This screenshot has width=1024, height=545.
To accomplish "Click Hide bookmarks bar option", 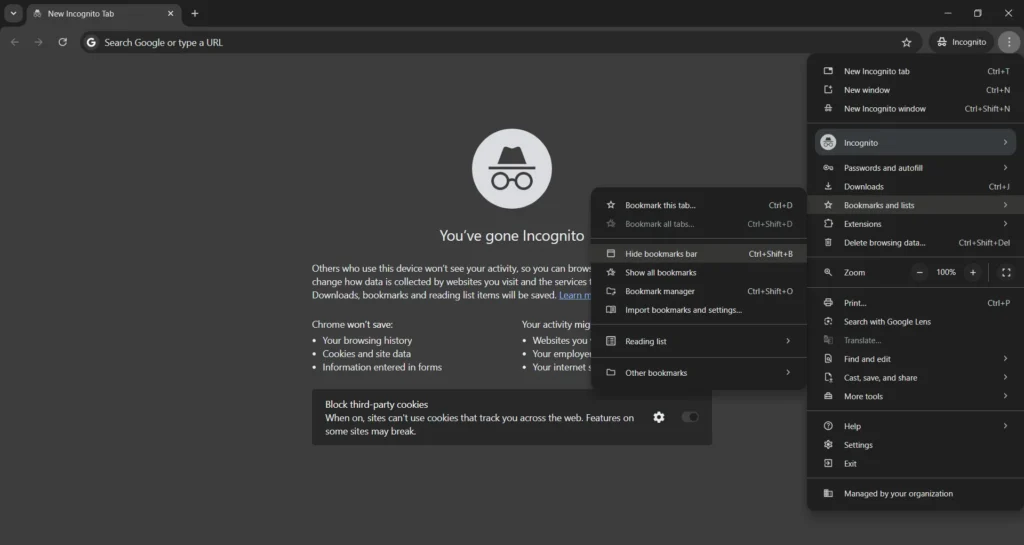I will tap(699, 254).
